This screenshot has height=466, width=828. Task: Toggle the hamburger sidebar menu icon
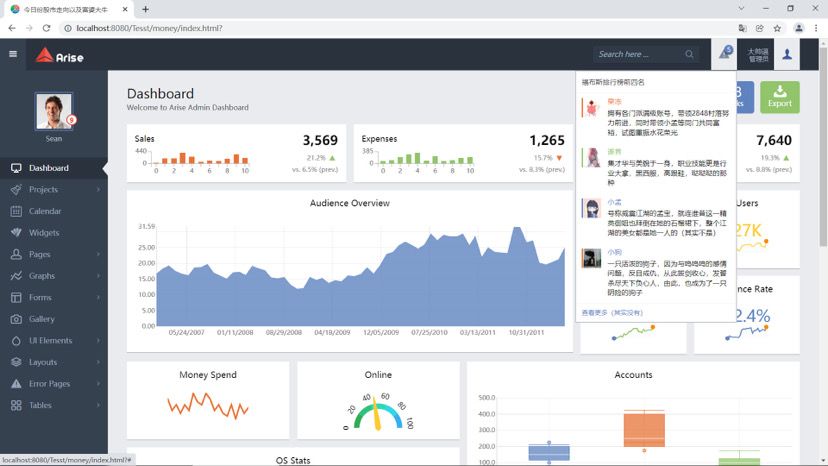point(13,54)
